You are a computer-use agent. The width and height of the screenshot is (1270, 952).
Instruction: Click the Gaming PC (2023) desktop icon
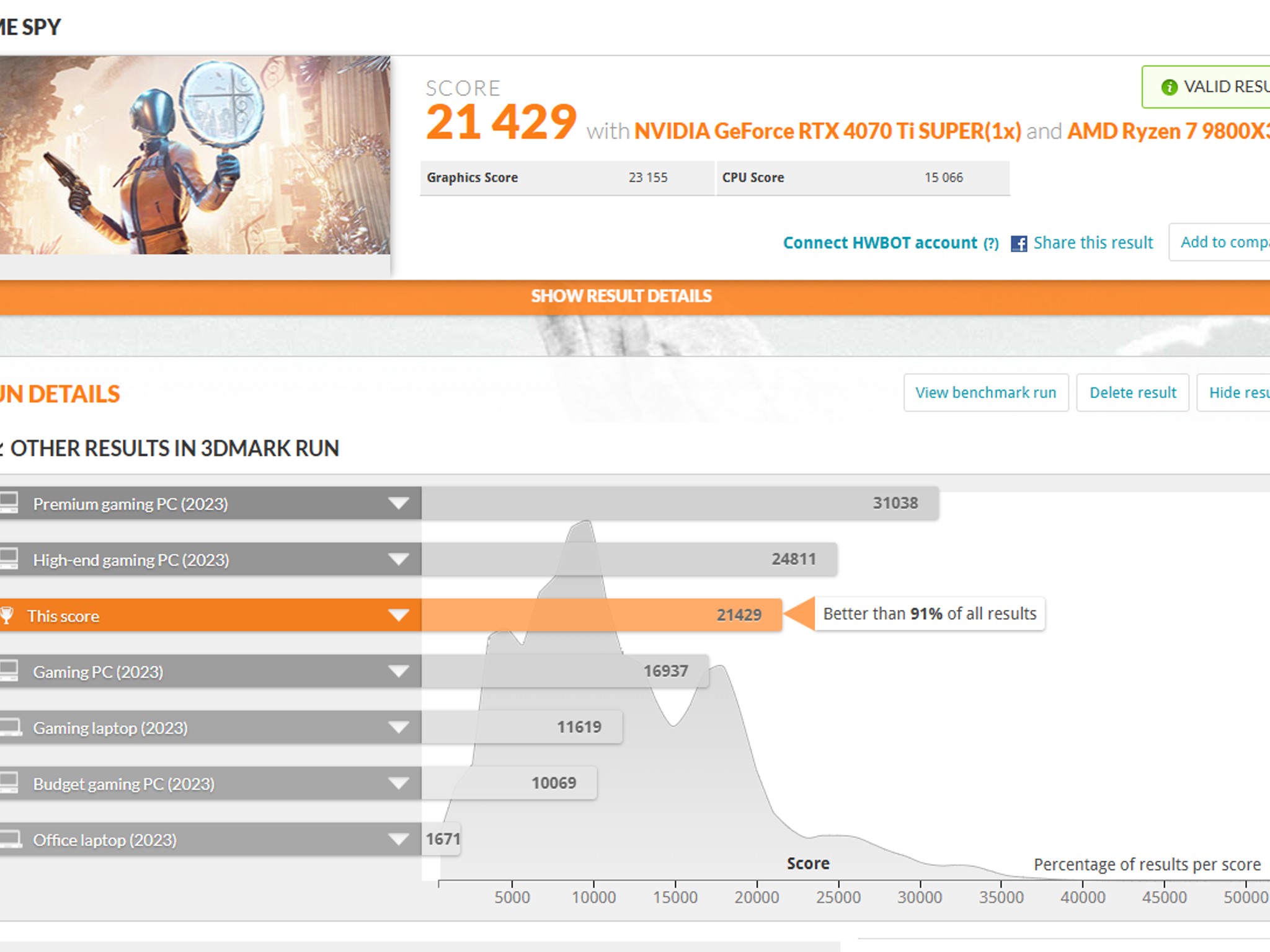pyautogui.click(x=9, y=671)
